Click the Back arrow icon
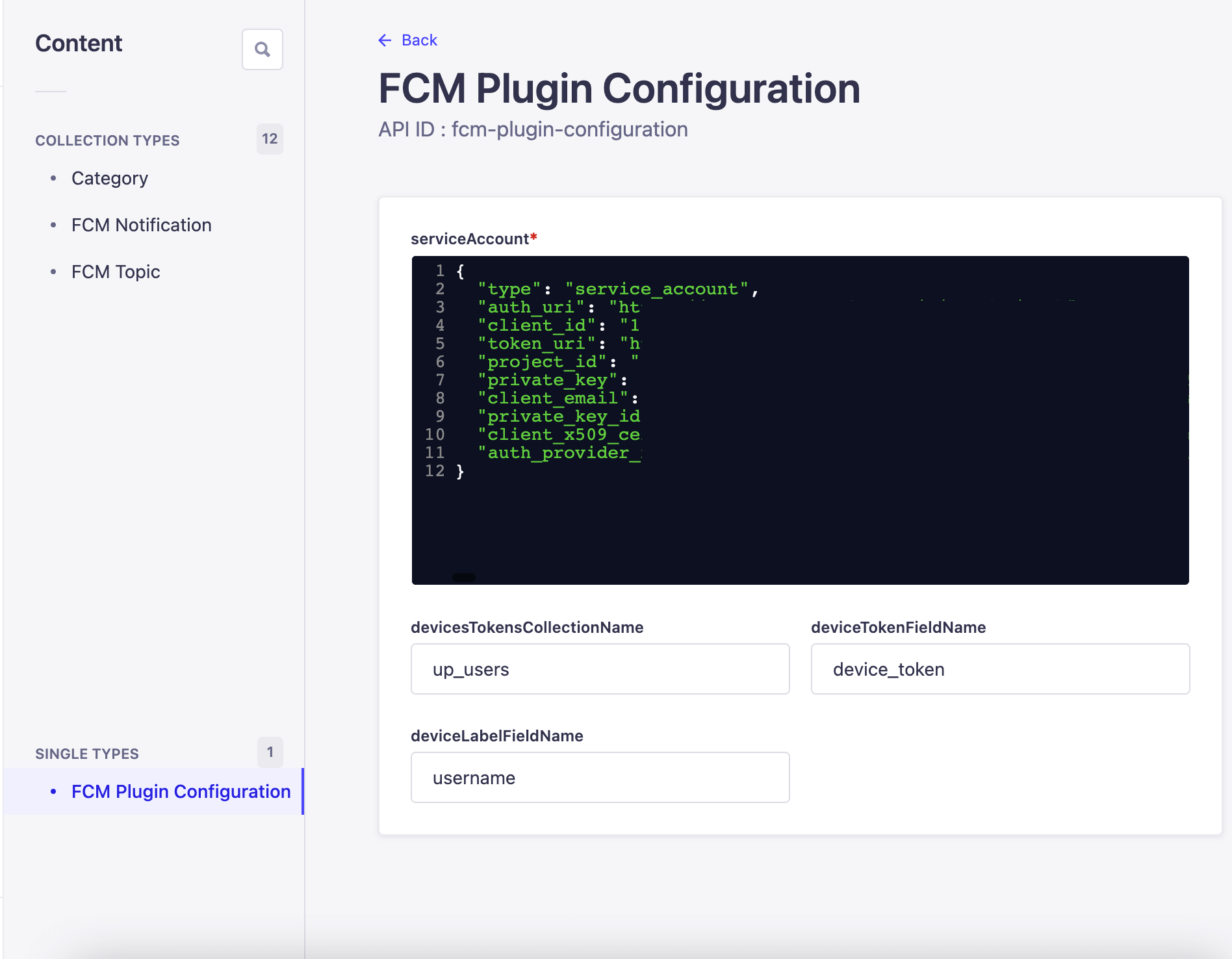The image size is (1232, 959). click(x=385, y=40)
